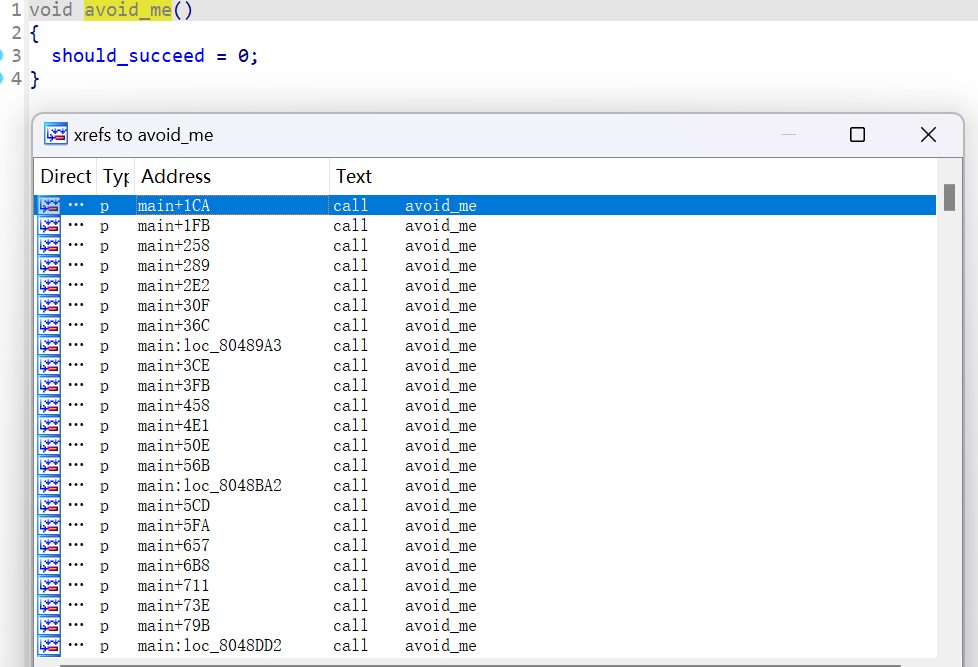The height and width of the screenshot is (667, 978).
Task: Click the xref icon of the main+2E2 row
Action: click(49, 285)
